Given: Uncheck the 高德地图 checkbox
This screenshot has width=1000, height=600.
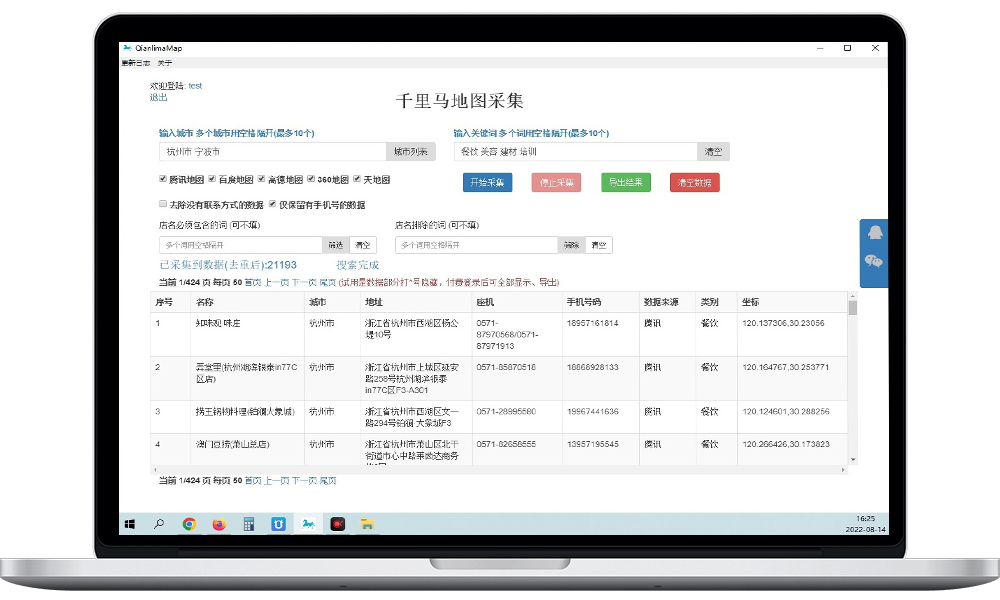Looking at the screenshot, I should [x=261, y=179].
